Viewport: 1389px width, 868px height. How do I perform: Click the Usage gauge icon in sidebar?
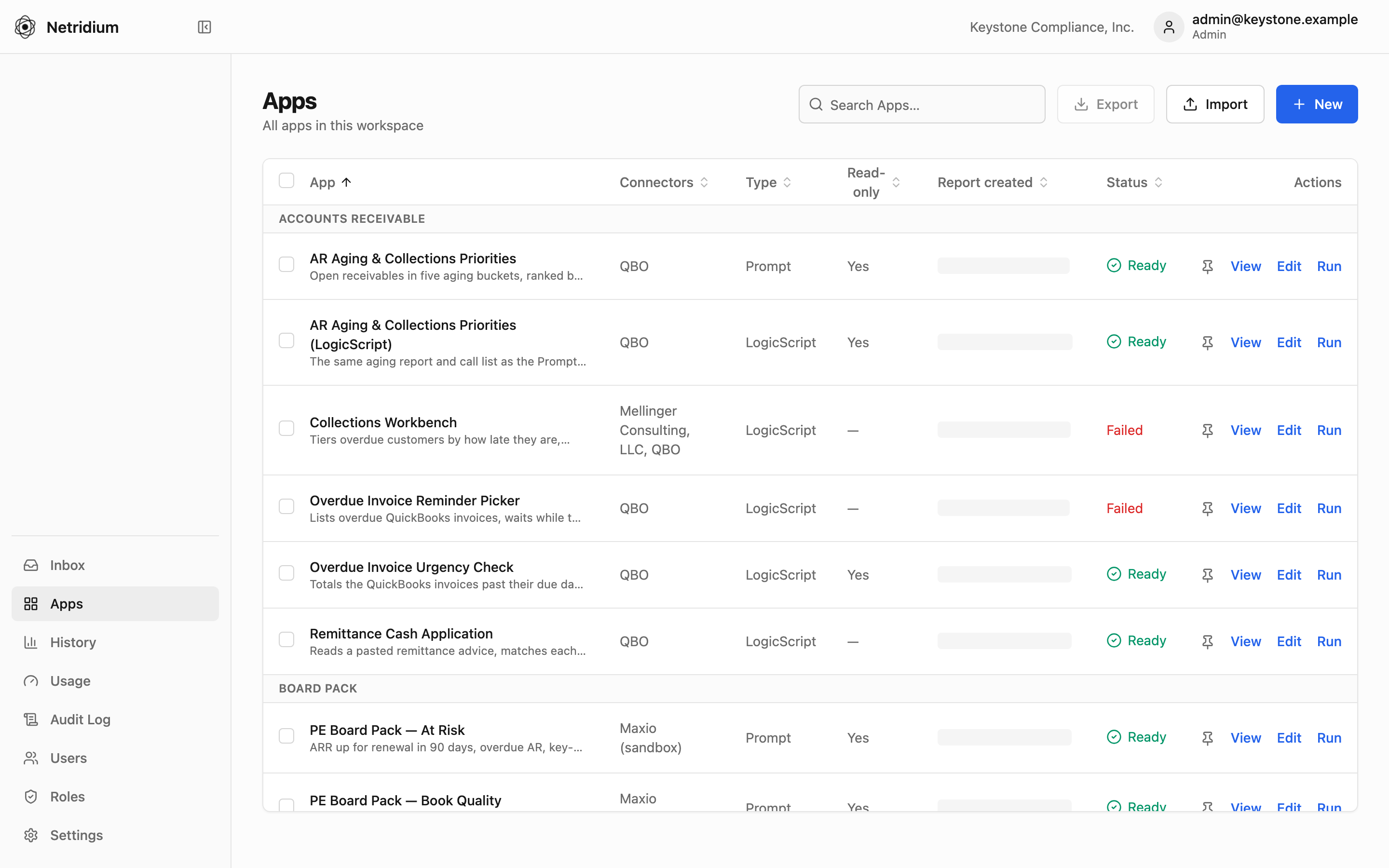coord(31,681)
